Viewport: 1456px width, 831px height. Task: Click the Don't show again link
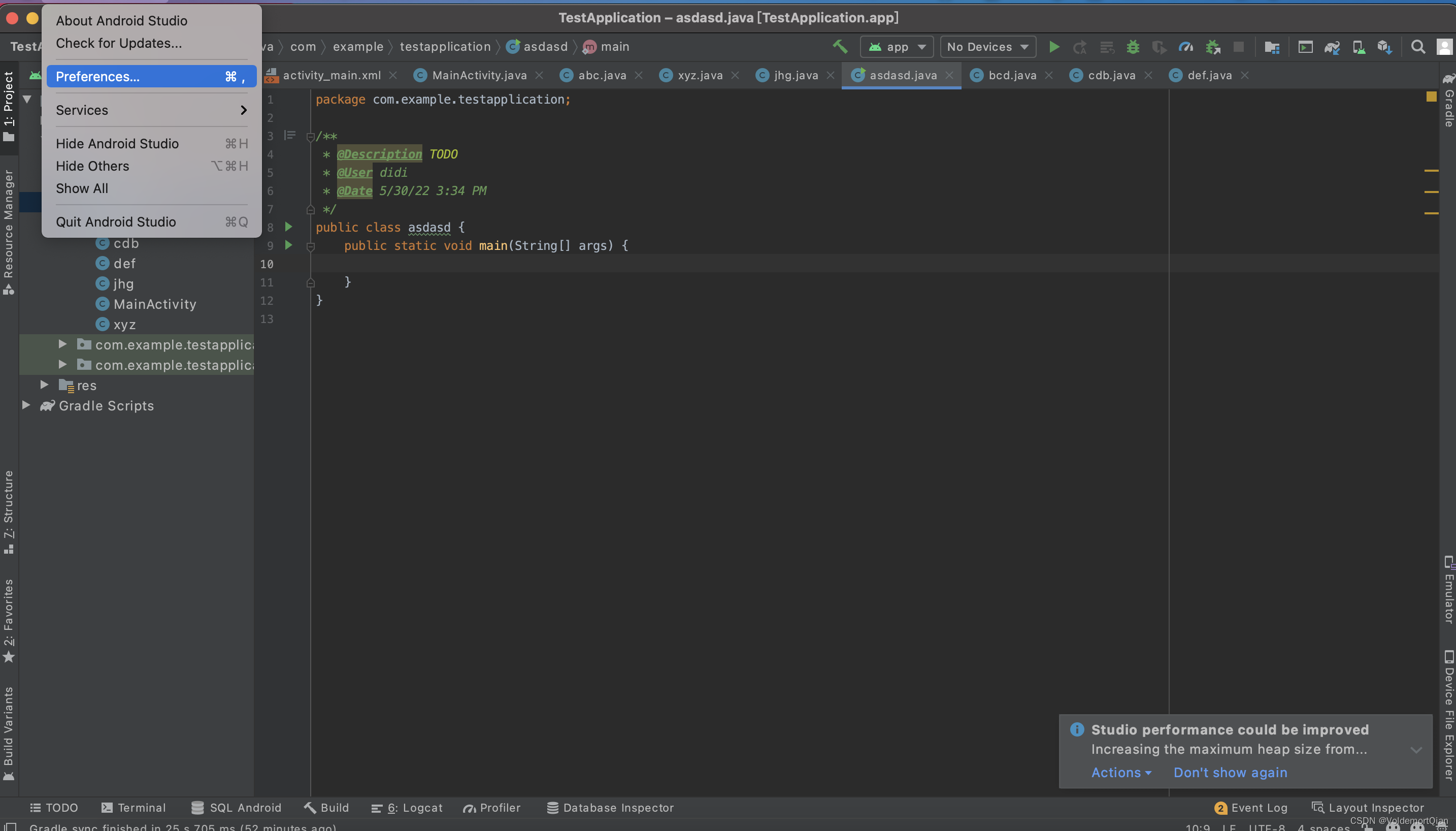(1230, 772)
